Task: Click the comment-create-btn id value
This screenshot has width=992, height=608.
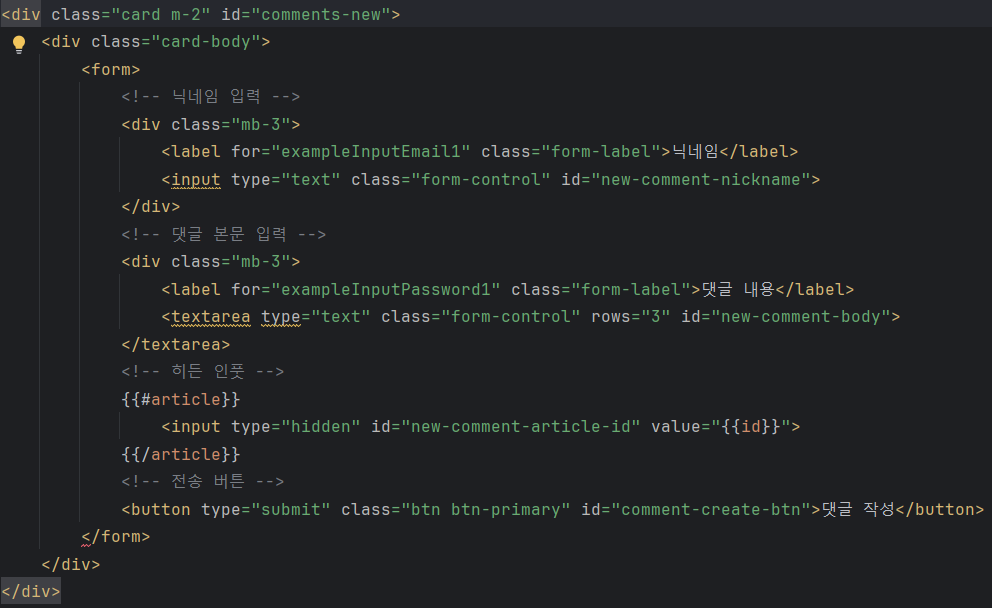Action: [x=710, y=510]
